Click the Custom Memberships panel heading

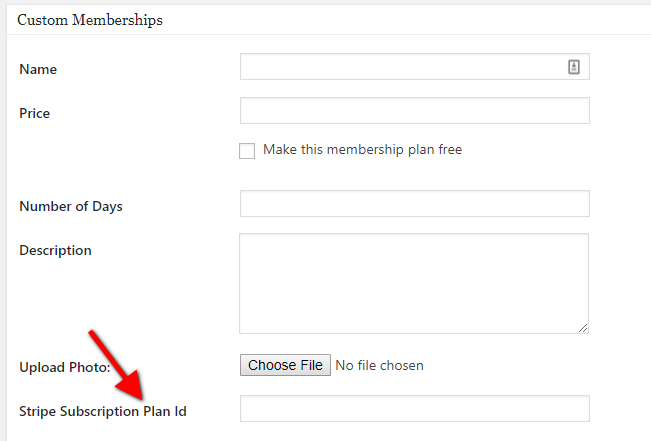click(90, 20)
